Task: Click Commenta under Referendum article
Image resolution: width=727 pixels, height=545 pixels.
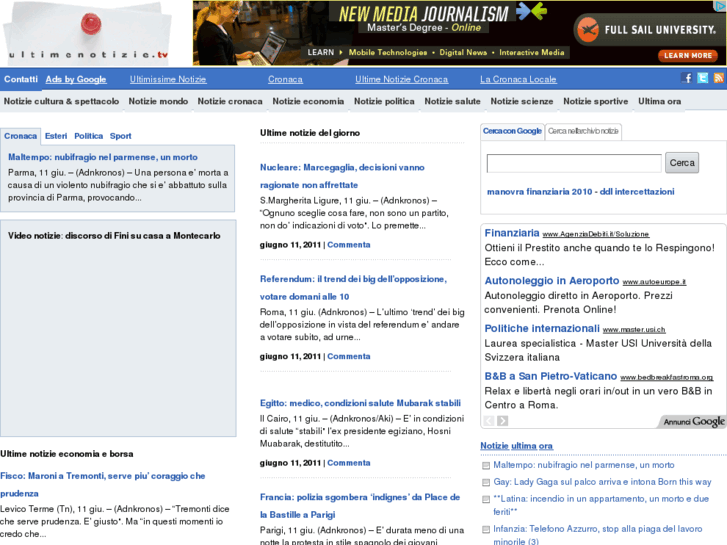Action: (x=349, y=357)
